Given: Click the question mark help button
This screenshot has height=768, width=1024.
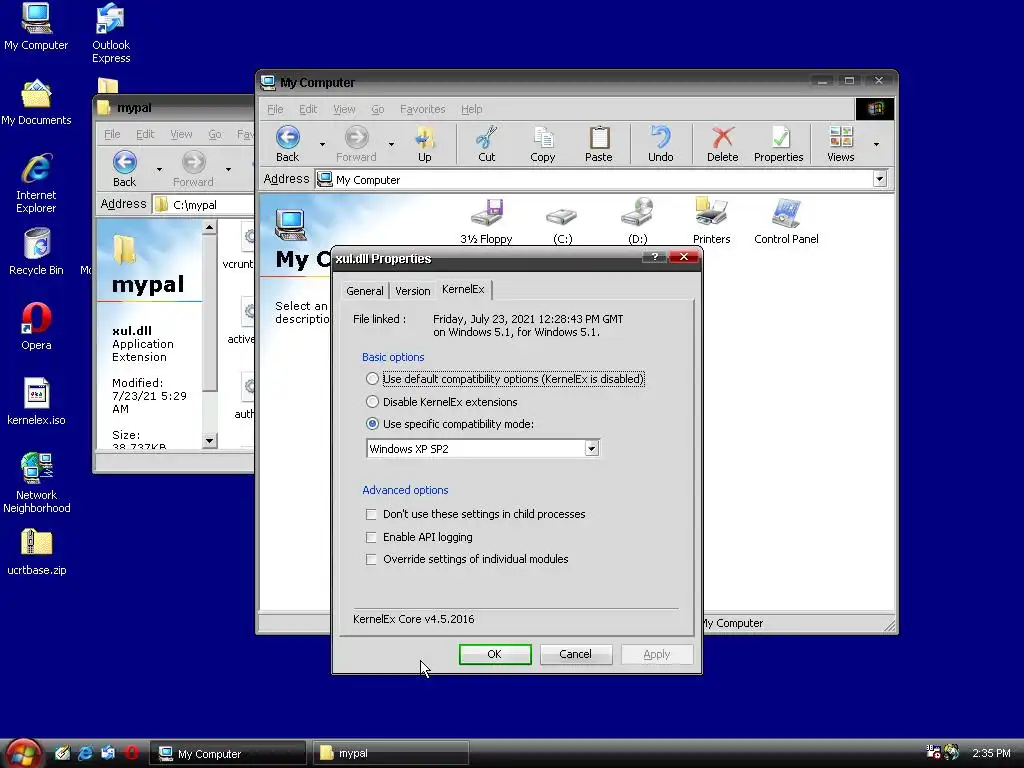Looking at the screenshot, I should coord(654,257).
